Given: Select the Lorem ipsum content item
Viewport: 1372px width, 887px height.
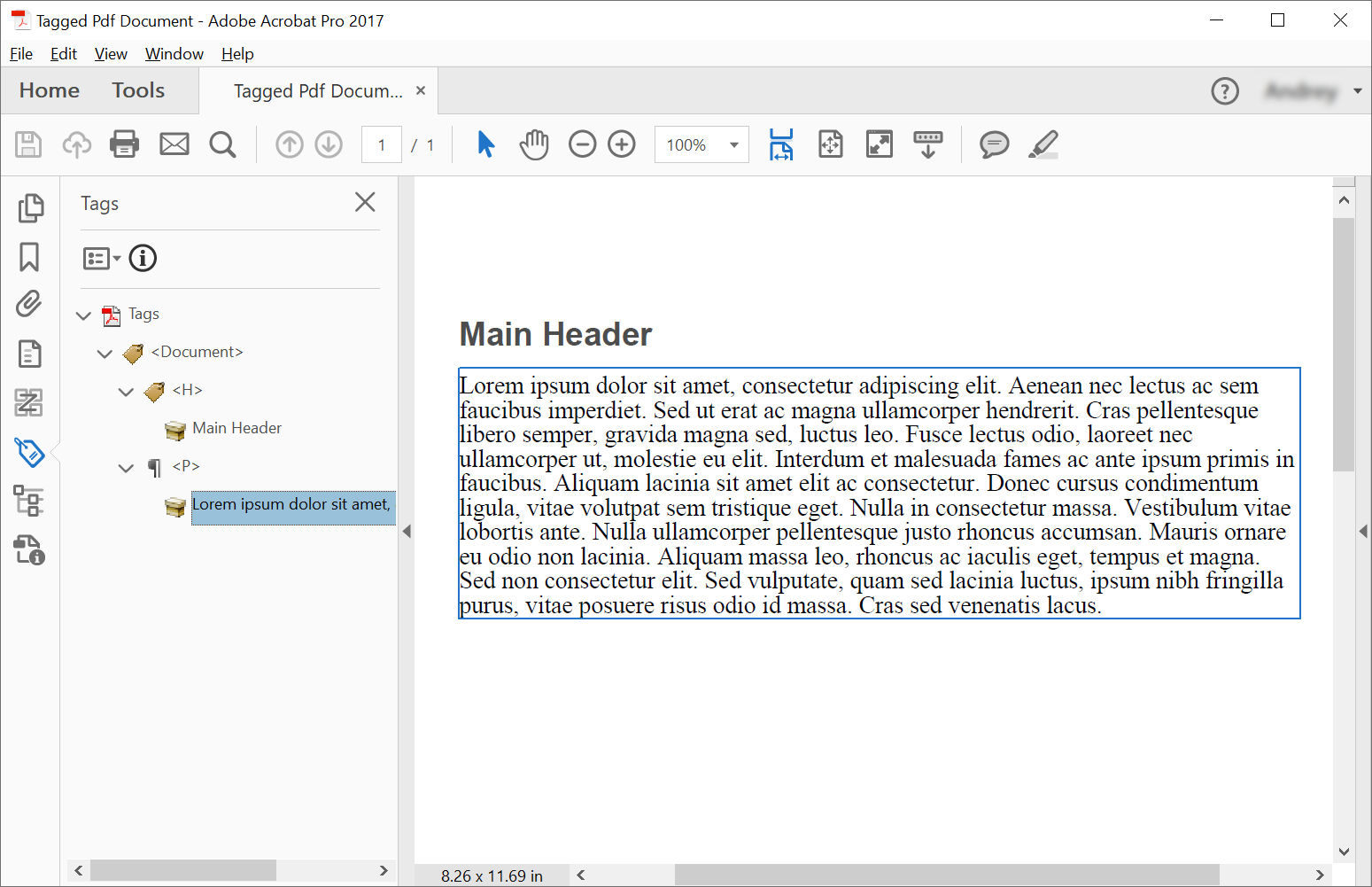Looking at the screenshot, I should point(293,508).
